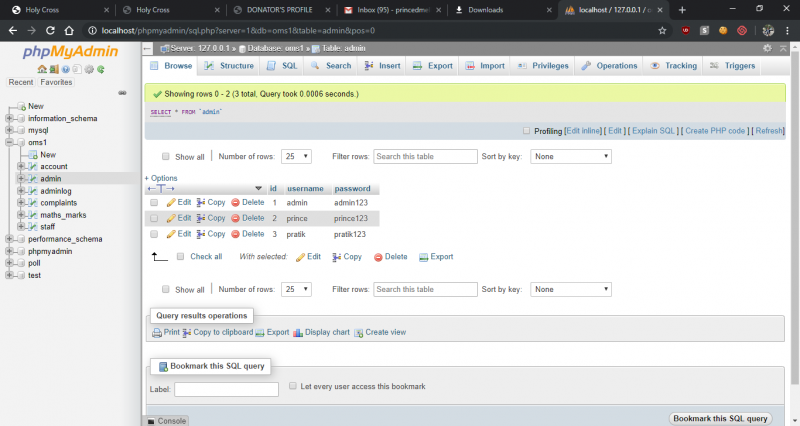The image size is (800, 426).
Task: Click the log out door icon
Action: pos(54,69)
